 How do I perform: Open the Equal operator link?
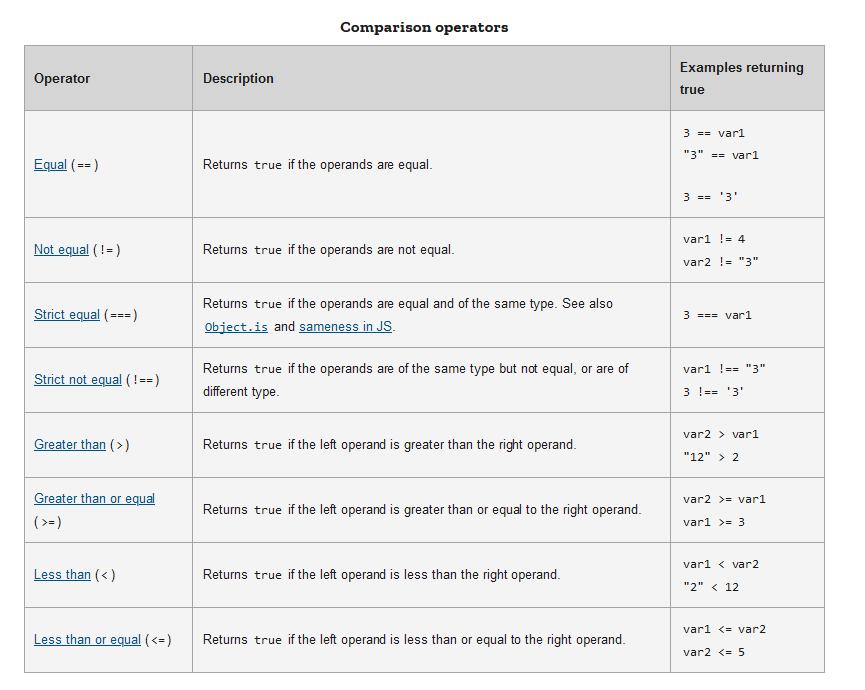point(50,165)
